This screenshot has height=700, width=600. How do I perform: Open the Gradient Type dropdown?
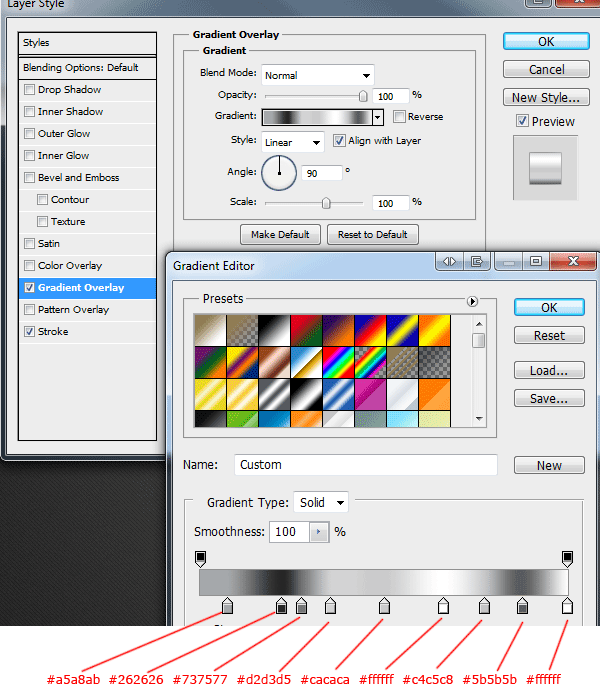pyautogui.click(x=321, y=503)
